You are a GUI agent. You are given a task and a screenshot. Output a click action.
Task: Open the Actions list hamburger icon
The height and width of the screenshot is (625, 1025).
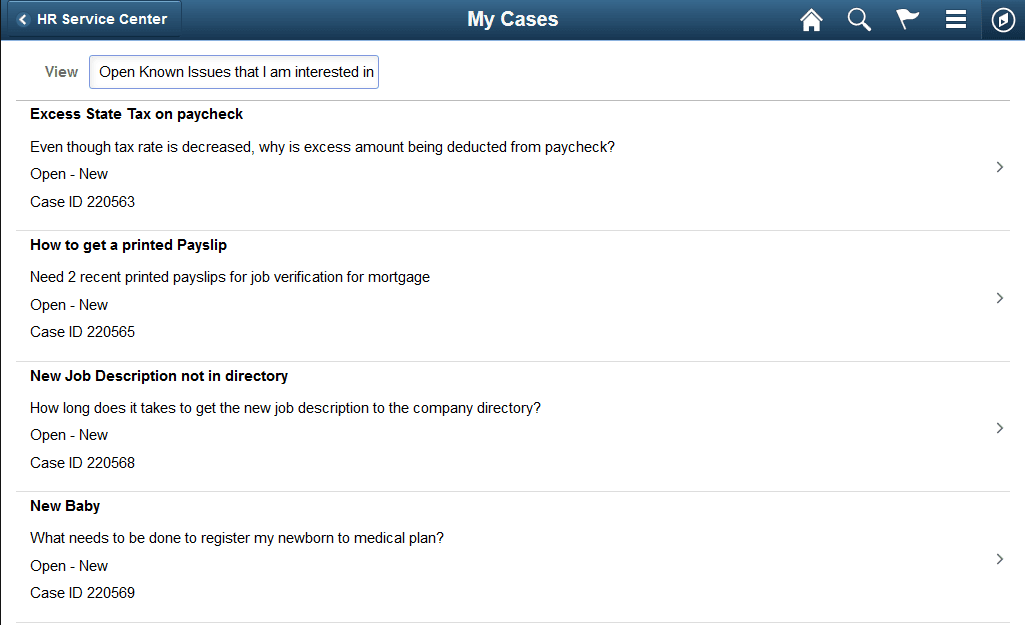955,19
